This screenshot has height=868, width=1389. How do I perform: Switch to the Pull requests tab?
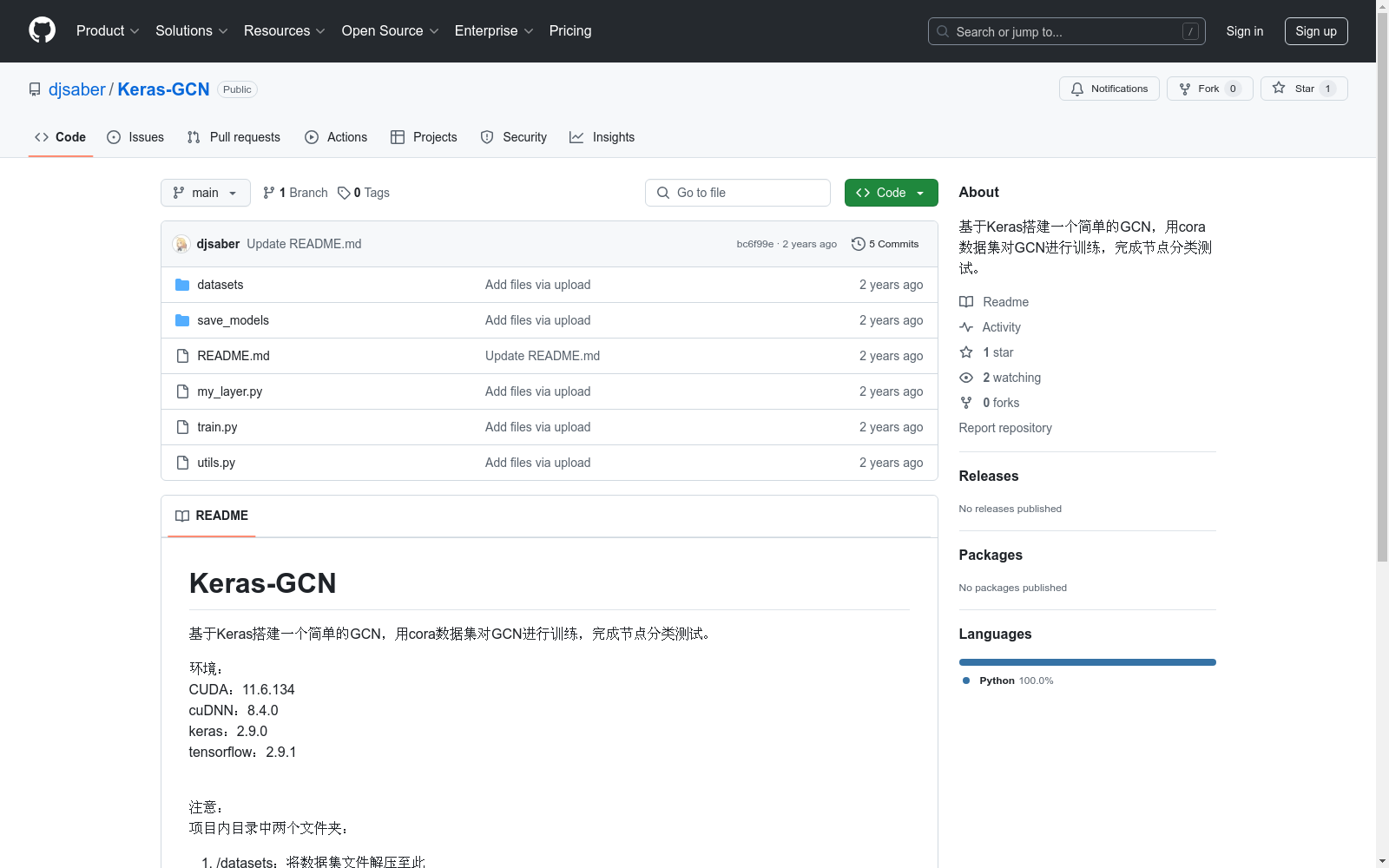234,137
